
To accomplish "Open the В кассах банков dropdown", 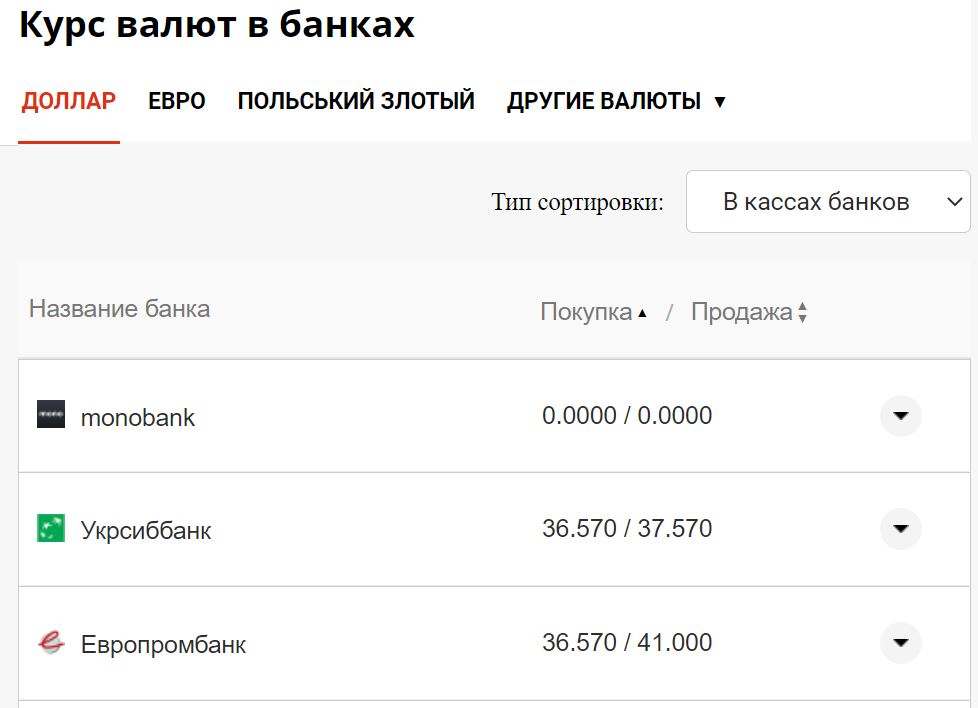I will click(828, 201).
